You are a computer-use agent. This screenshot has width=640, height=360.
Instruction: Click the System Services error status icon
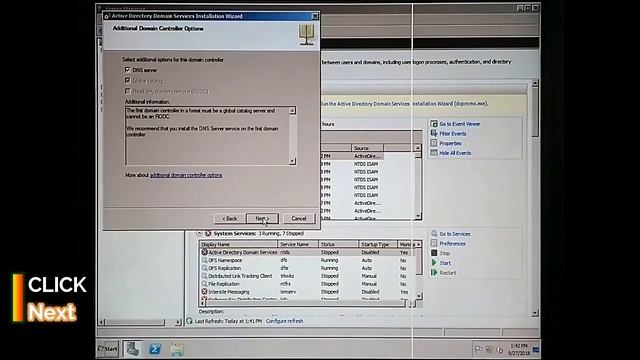coord(208,233)
